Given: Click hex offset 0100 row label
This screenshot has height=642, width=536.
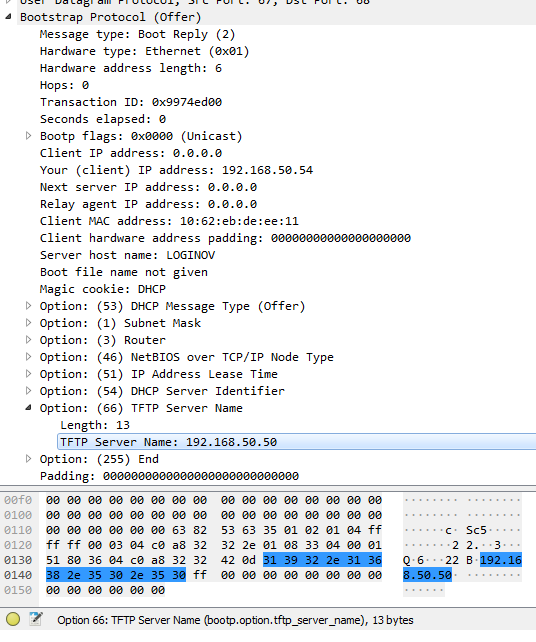Looking at the screenshot, I should tap(18, 515).
